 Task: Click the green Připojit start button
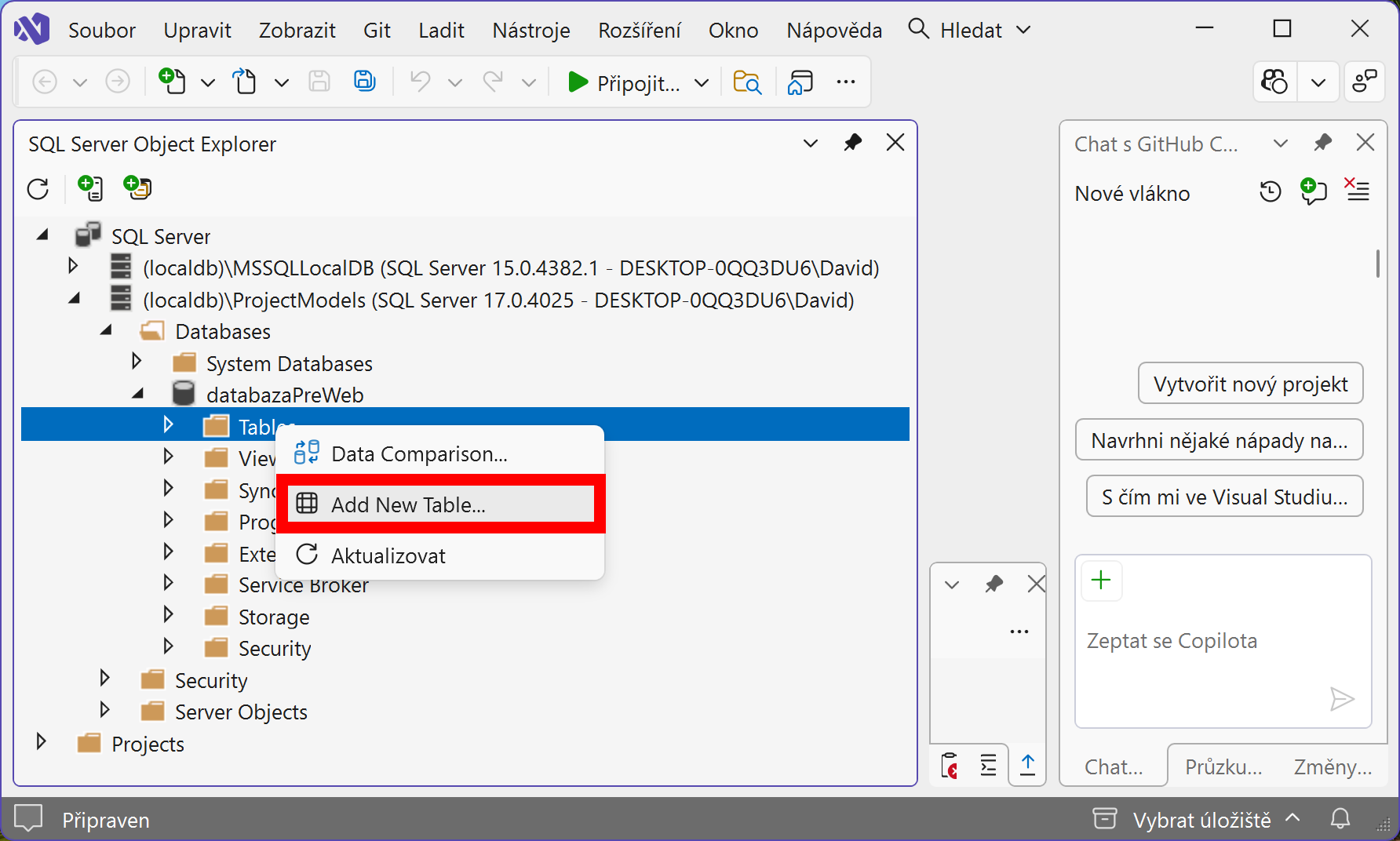coord(624,82)
